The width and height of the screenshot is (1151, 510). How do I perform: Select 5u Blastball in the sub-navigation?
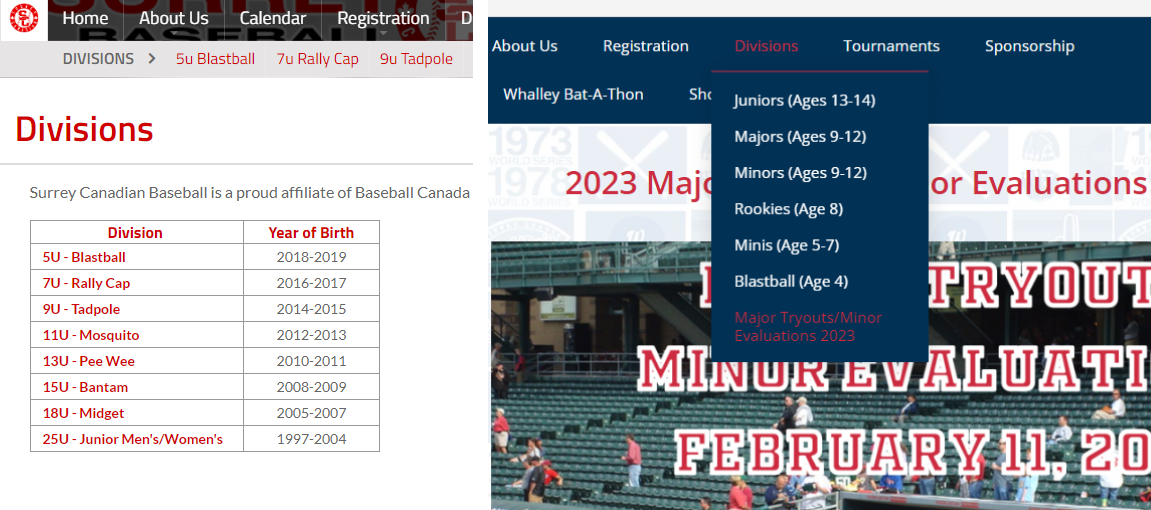[215, 59]
